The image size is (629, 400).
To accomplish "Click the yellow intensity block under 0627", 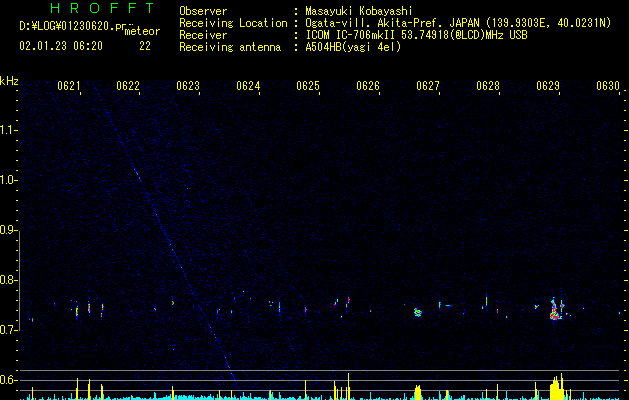I will [x=418, y=392].
